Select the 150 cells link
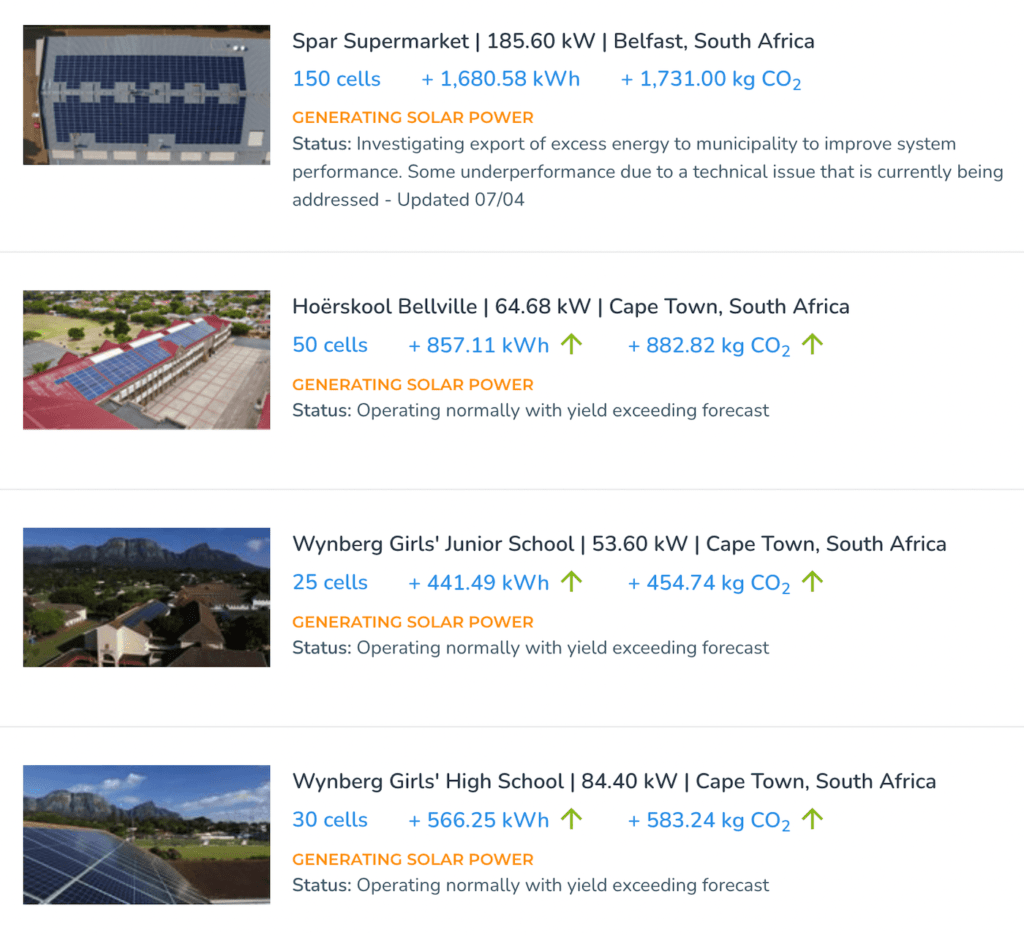This screenshot has height=935, width=1024. [x=336, y=79]
